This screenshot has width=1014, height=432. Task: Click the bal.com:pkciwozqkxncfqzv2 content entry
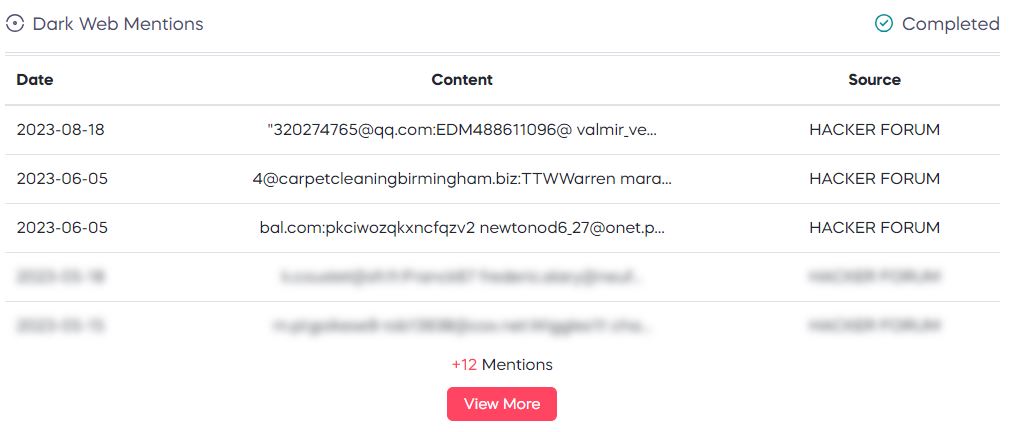coord(462,228)
